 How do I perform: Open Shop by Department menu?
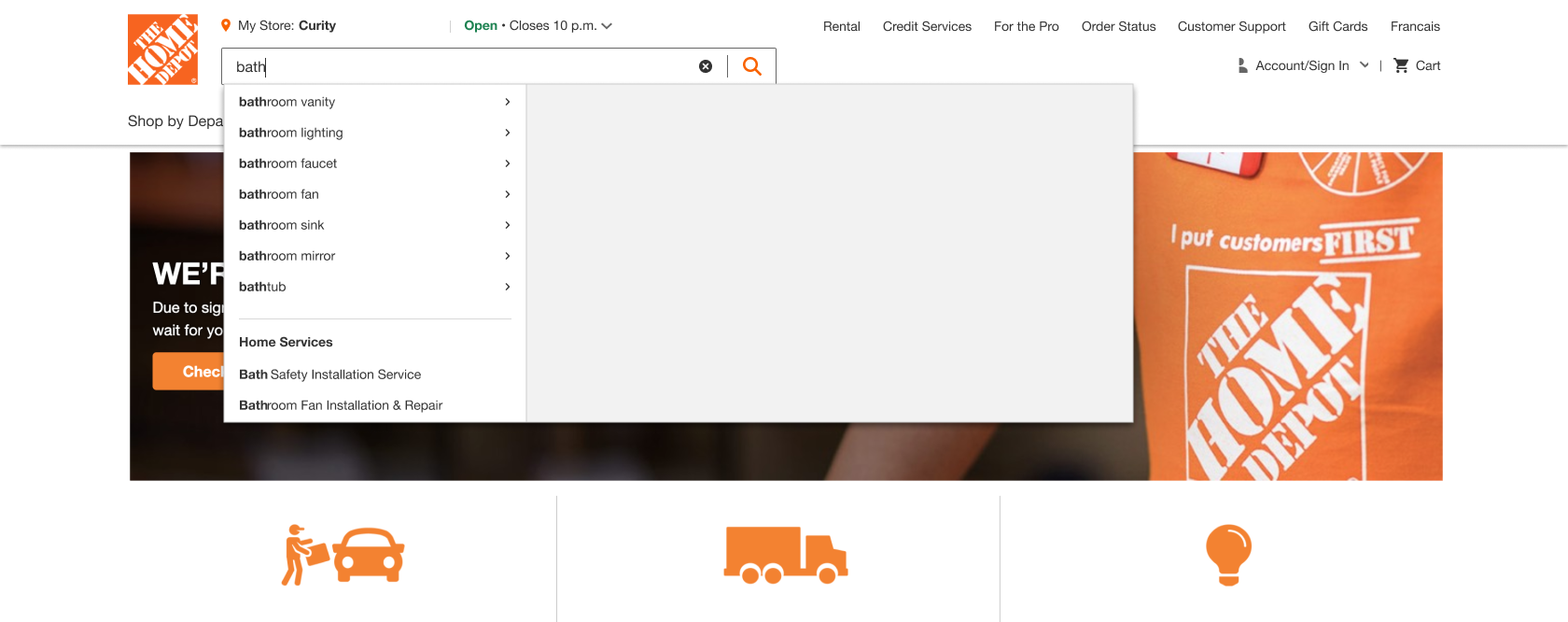175,120
